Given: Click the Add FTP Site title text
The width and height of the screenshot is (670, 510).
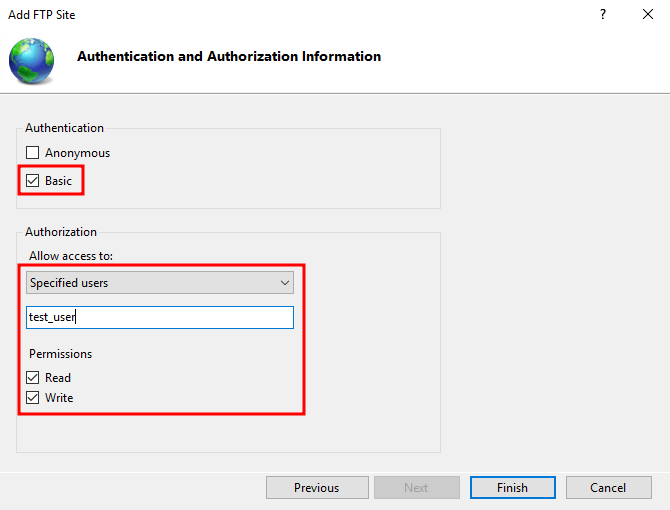Looking at the screenshot, I should pos(41,15).
